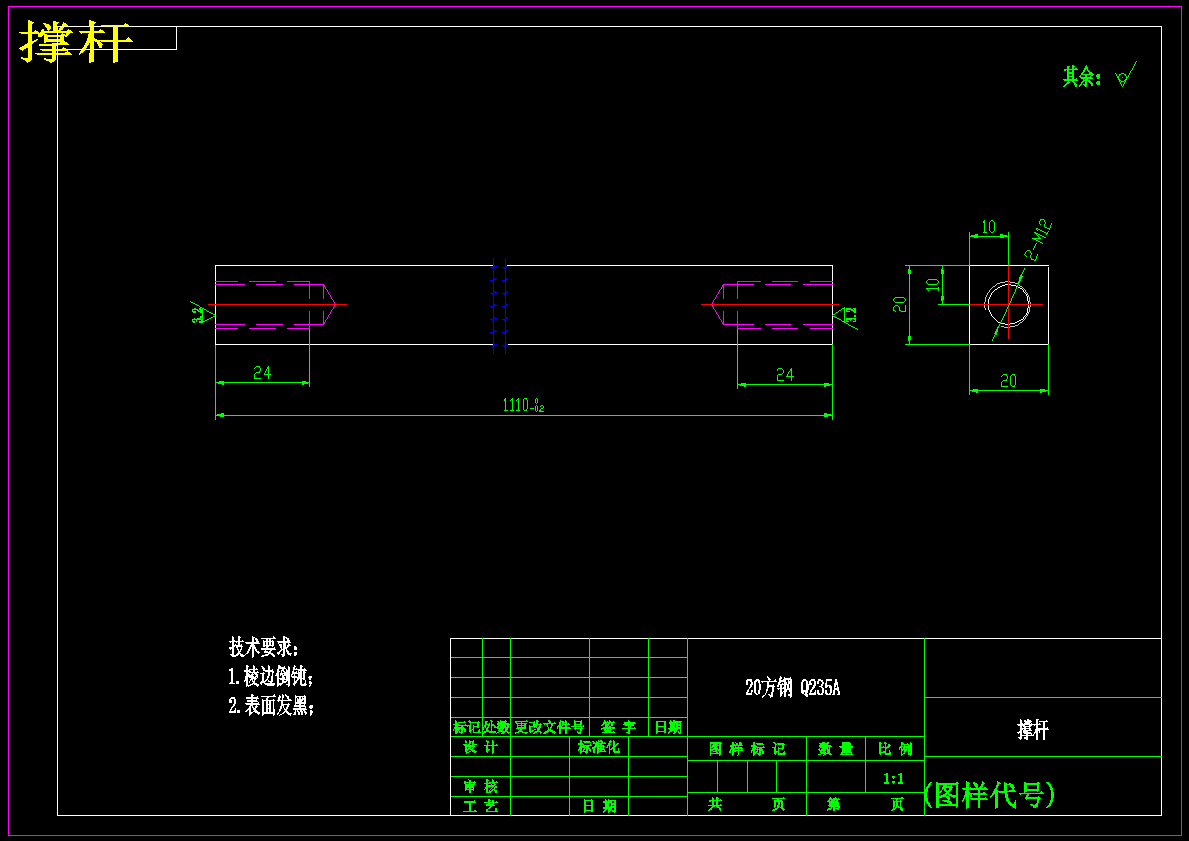Image resolution: width=1189 pixels, height=841 pixels.
Task: Click the 标准化 label
Action: tap(599, 747)
